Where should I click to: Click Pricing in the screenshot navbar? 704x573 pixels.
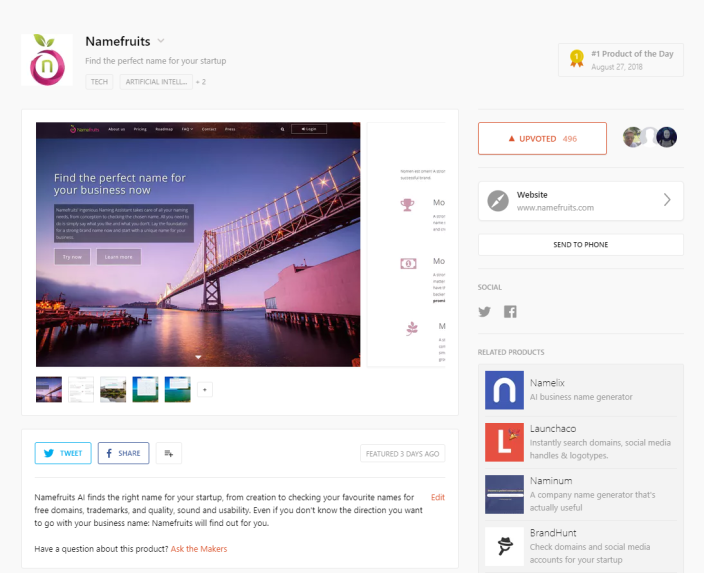(x=140, y=129)
